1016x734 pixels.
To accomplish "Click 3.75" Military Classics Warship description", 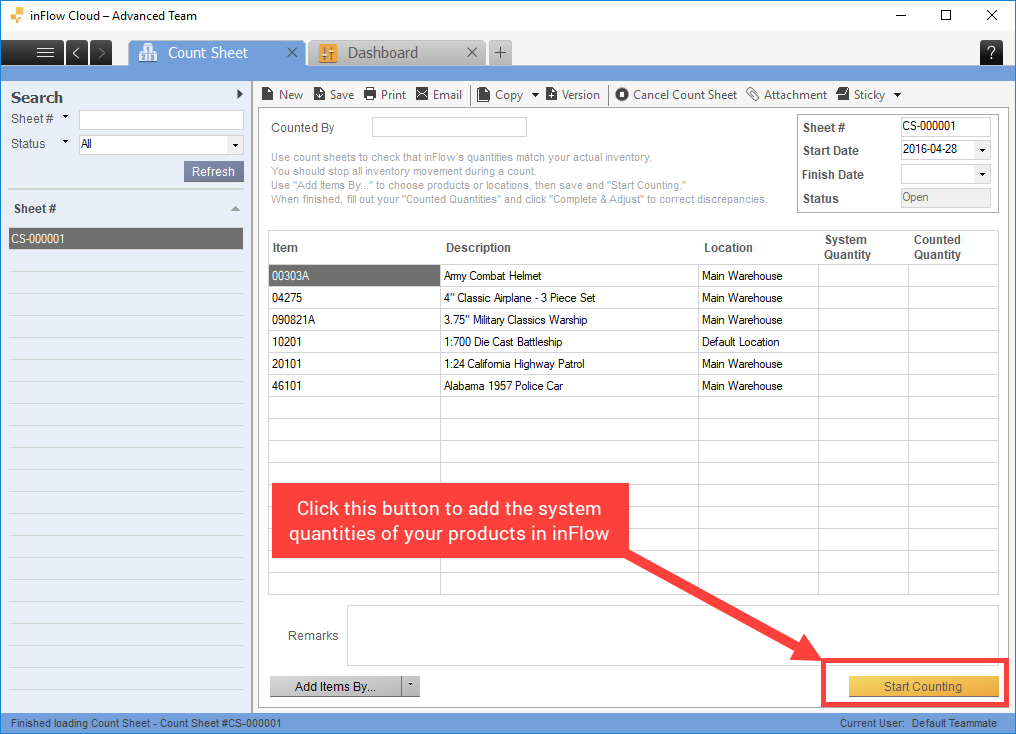I will [x=570, y=320].
